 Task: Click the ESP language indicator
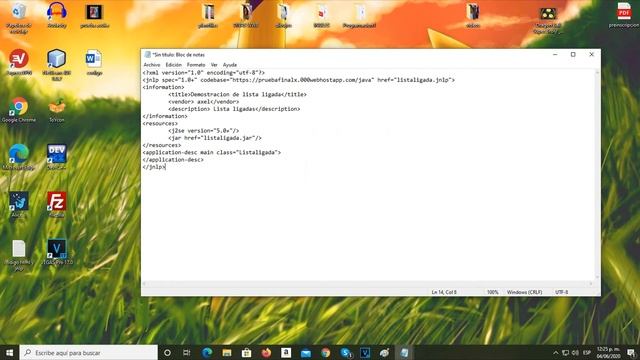click(587, 353)
